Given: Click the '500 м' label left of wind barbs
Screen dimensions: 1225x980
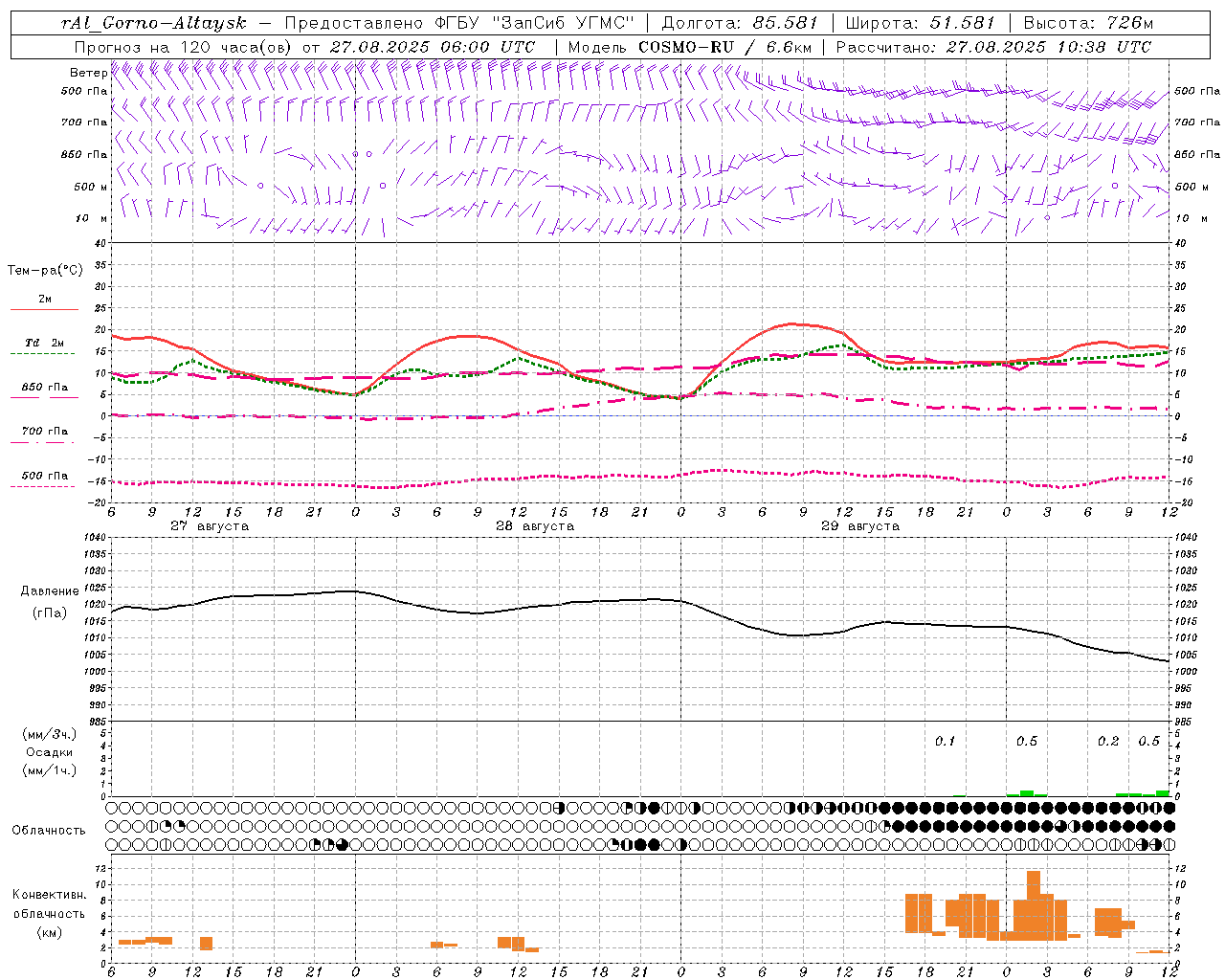Looking at the screenshot, I should pyautogui.click(x=91, y=187).
